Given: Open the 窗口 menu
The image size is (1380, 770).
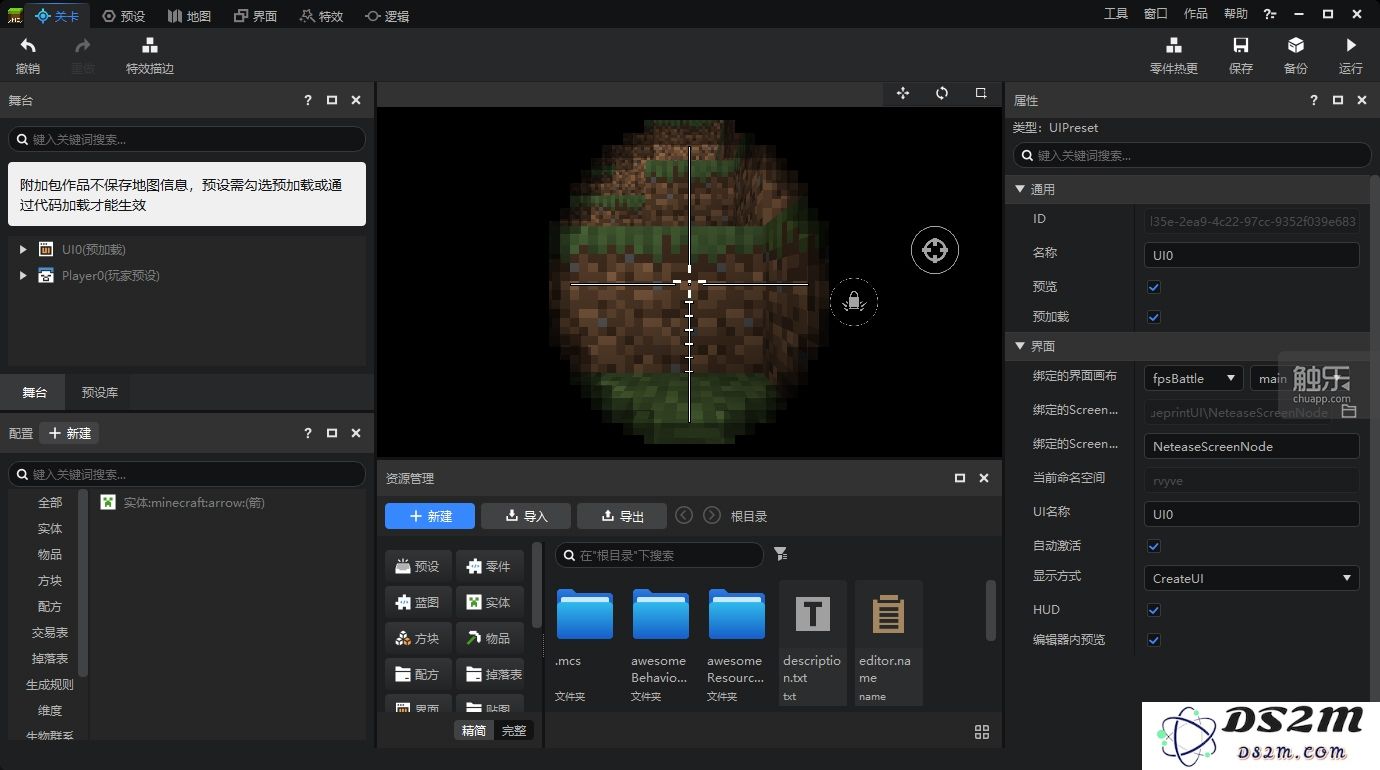Looking at the screenshot, I should (1156, 14).
